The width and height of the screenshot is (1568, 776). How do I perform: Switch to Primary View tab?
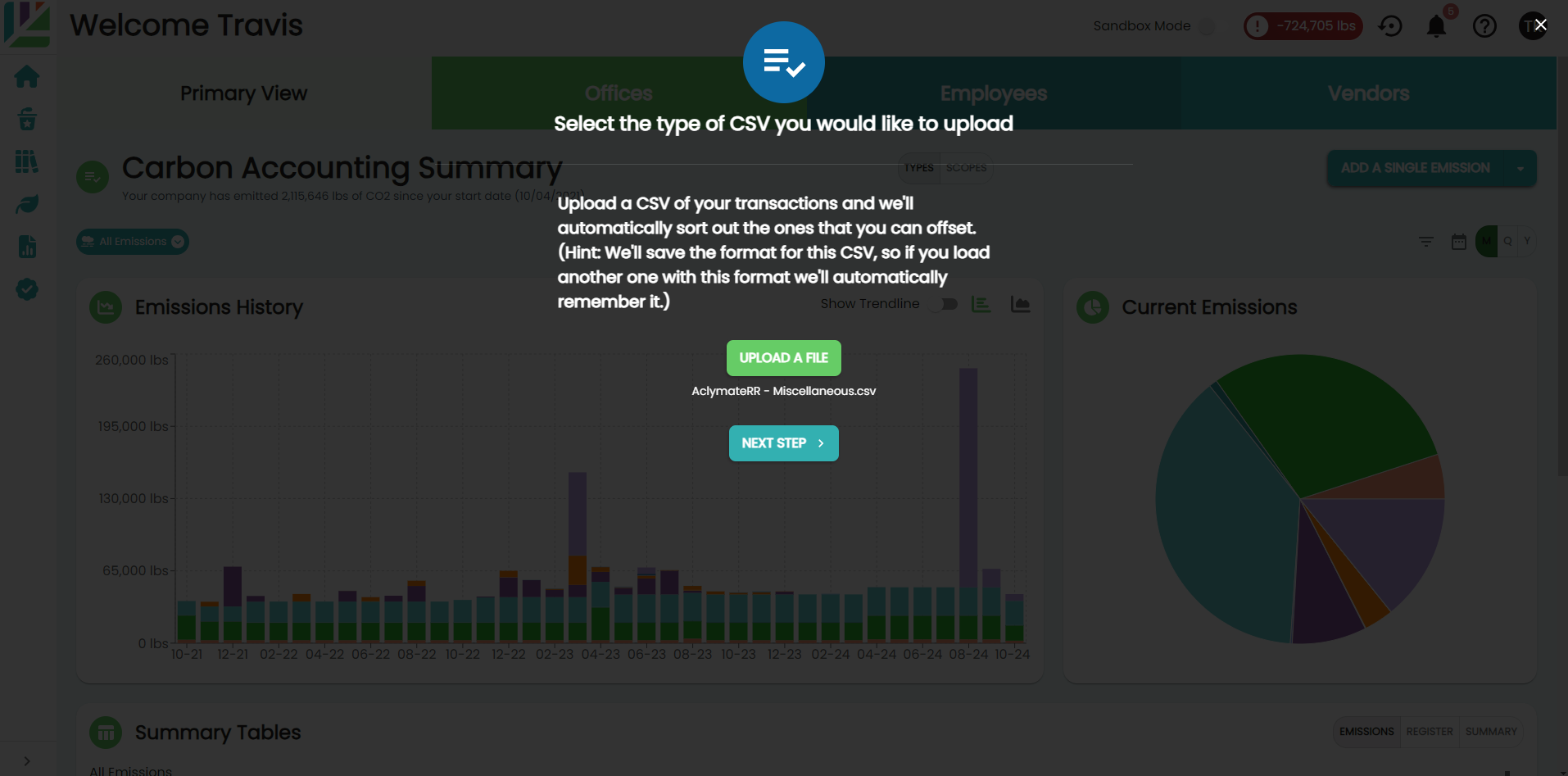pyautogui.click(x=244, y=93)
